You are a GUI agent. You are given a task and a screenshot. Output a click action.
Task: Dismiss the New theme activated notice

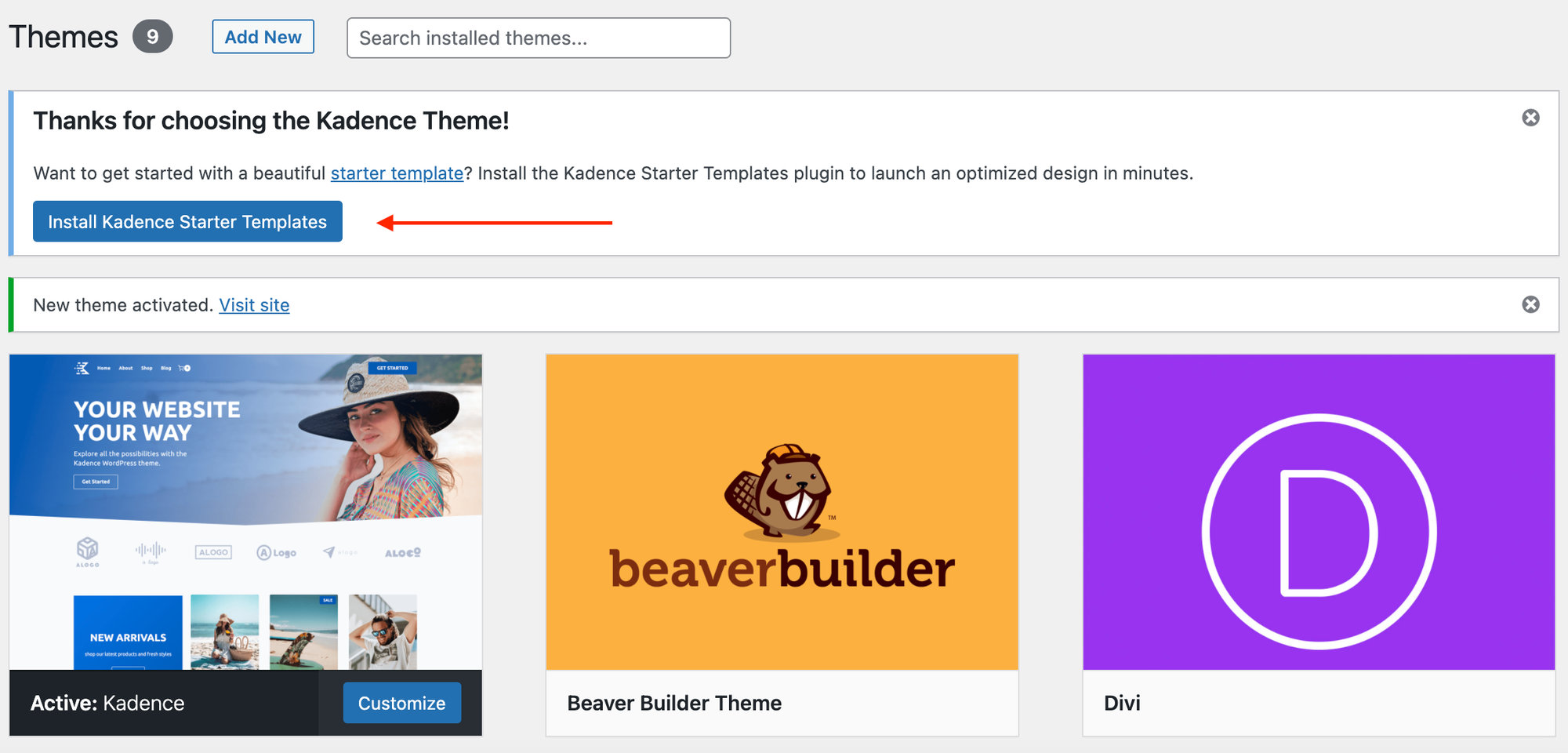coord(1530,304)
